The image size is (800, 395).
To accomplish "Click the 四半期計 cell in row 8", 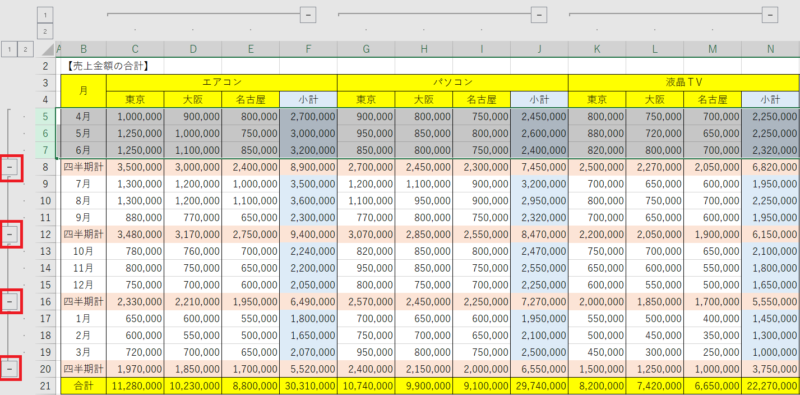I will click(83, 167).
